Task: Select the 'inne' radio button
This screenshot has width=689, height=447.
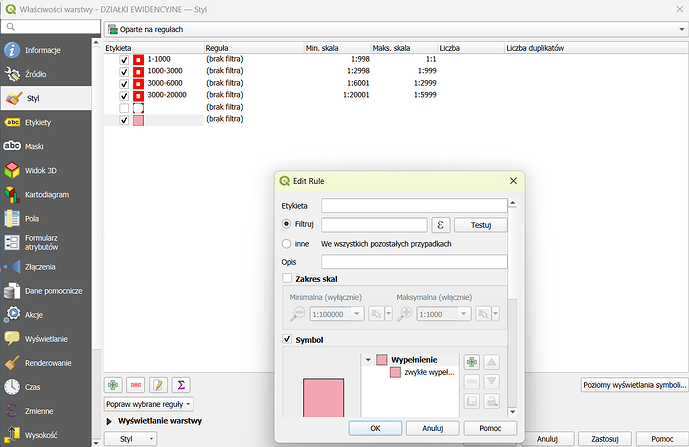Action: coord(288,243)
